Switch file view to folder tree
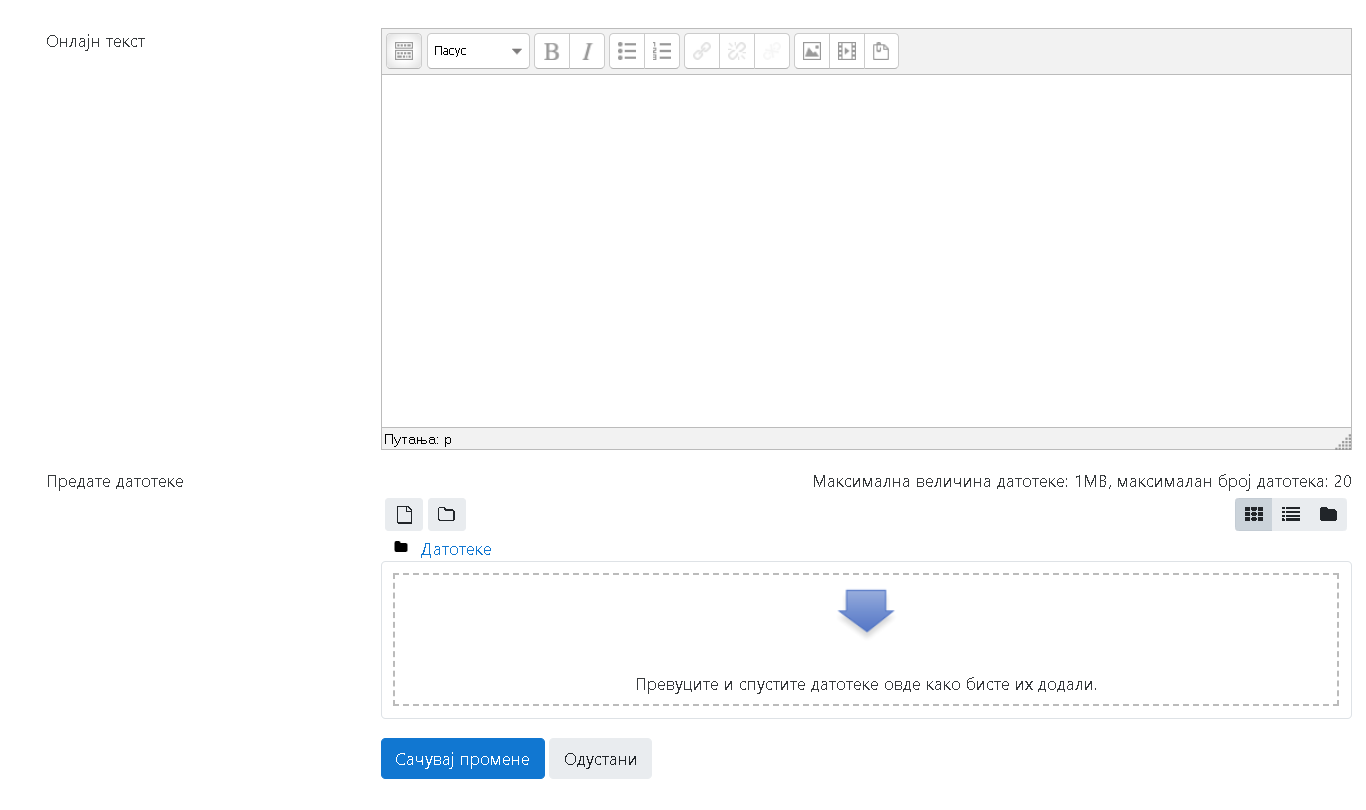 coord(1328,514)
